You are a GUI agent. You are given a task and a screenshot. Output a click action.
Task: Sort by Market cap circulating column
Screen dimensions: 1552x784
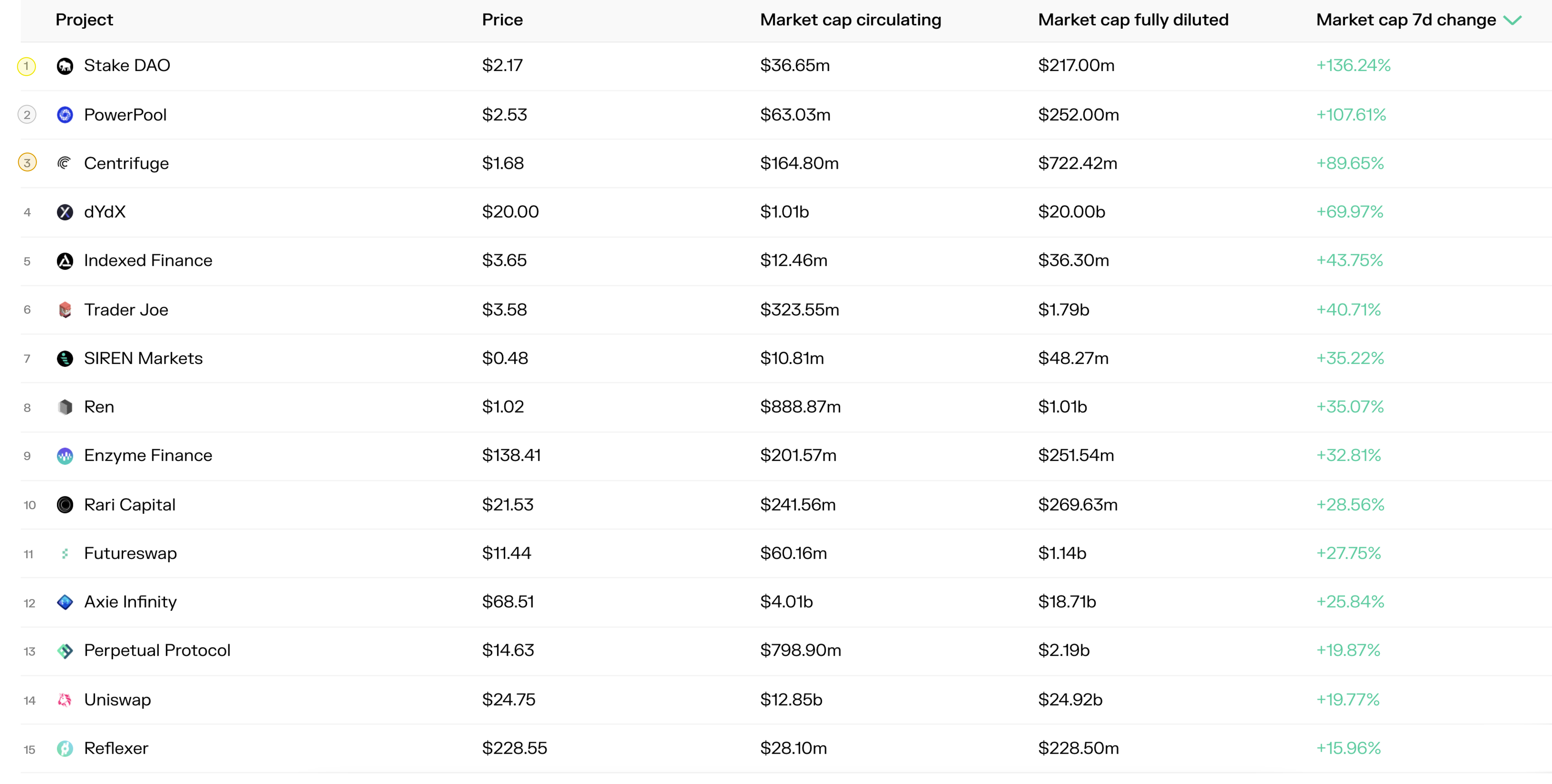pyautogui.click(x=850, y=20)
